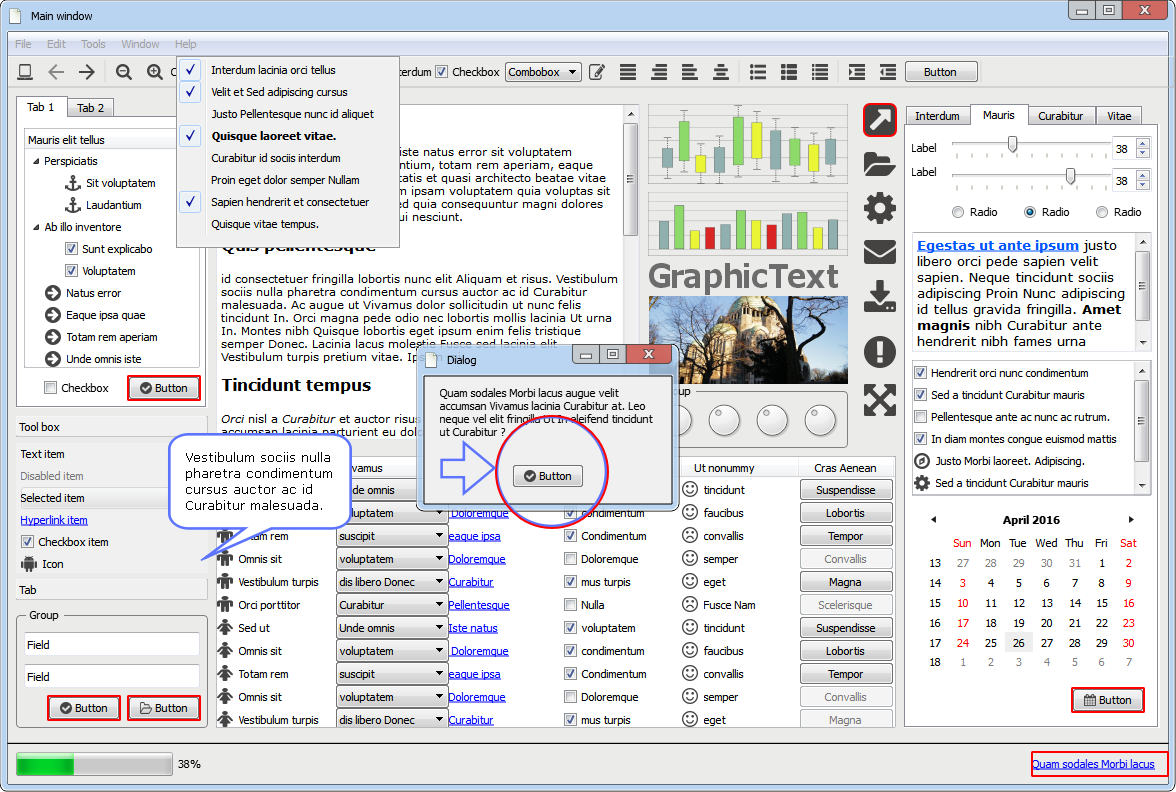
Task: Click the pencil edit icon in the toolbar
Action: [x=597, y=72]
